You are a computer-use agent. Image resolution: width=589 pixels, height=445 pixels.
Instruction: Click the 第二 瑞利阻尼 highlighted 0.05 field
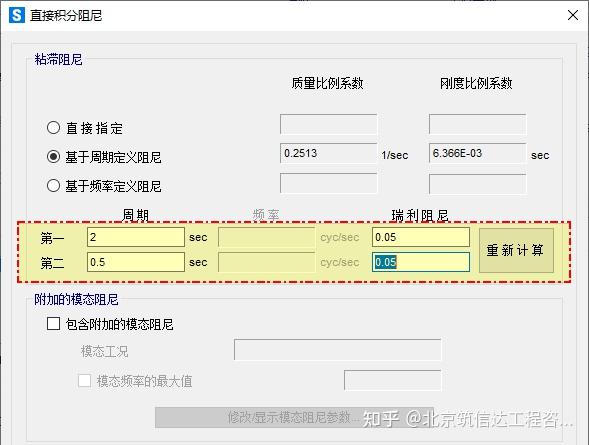tap(421, 262)
